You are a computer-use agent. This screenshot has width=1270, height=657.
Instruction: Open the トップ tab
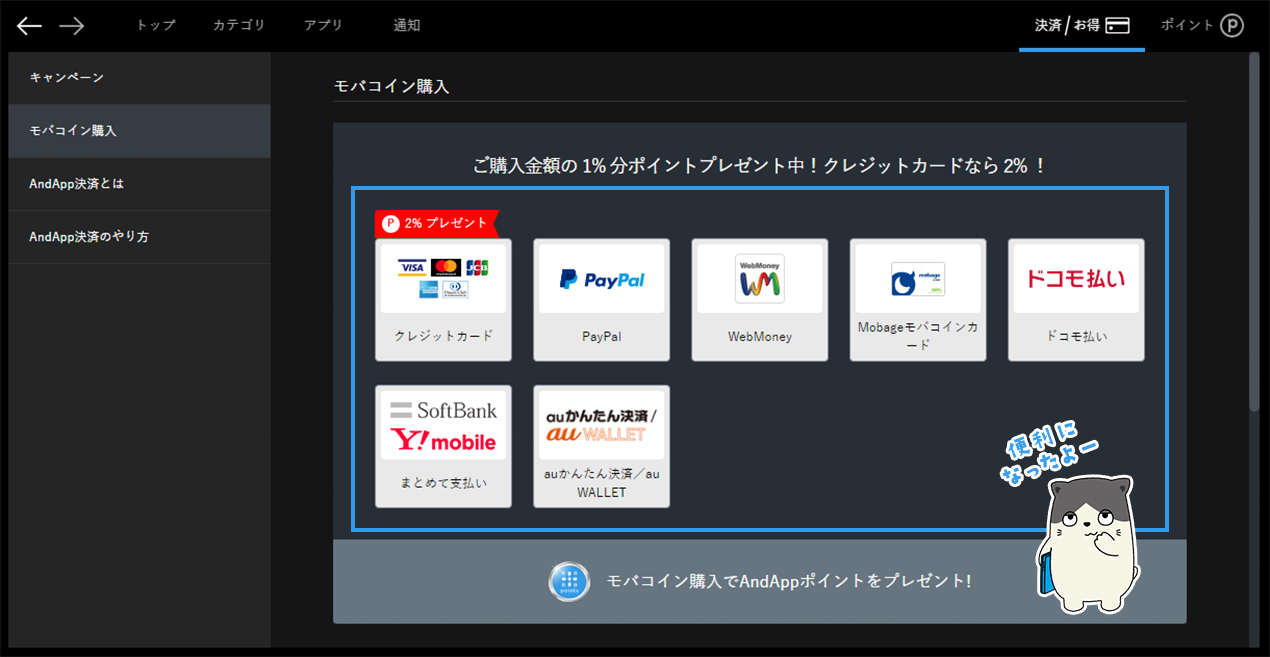point(155,26)
